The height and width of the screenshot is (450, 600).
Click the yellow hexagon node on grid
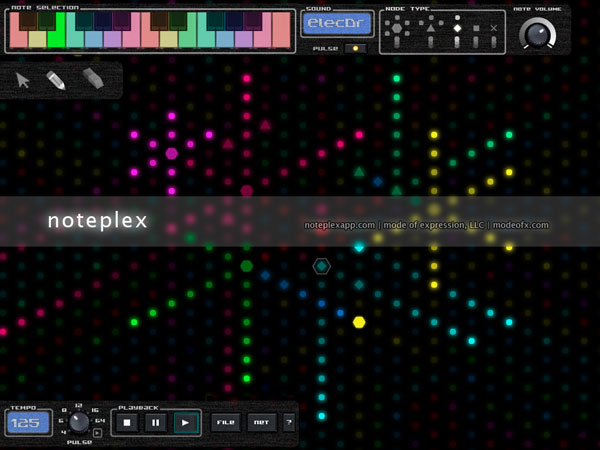point(359,322)
